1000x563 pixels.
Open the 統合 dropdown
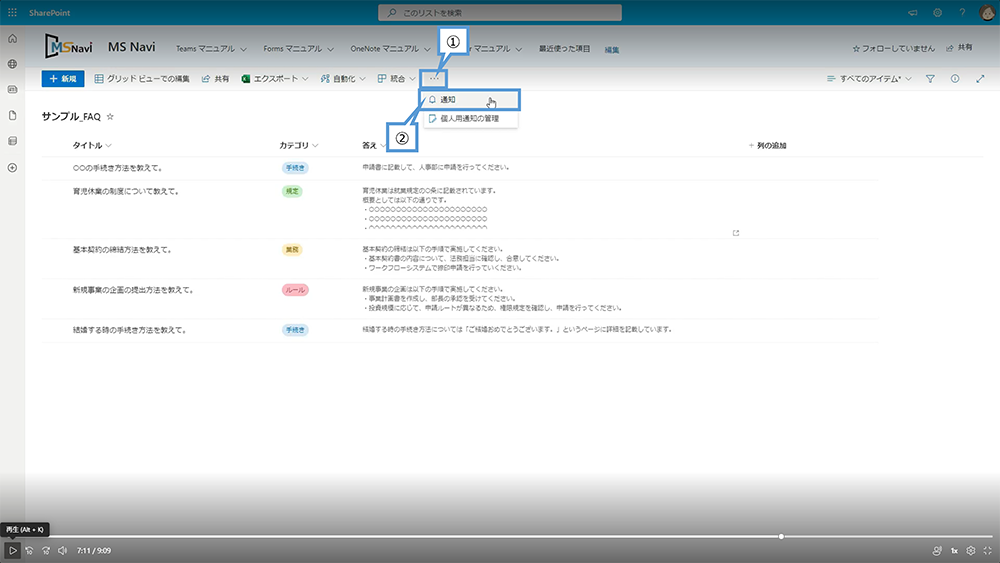pyautogui.click(x=397, y=79)
